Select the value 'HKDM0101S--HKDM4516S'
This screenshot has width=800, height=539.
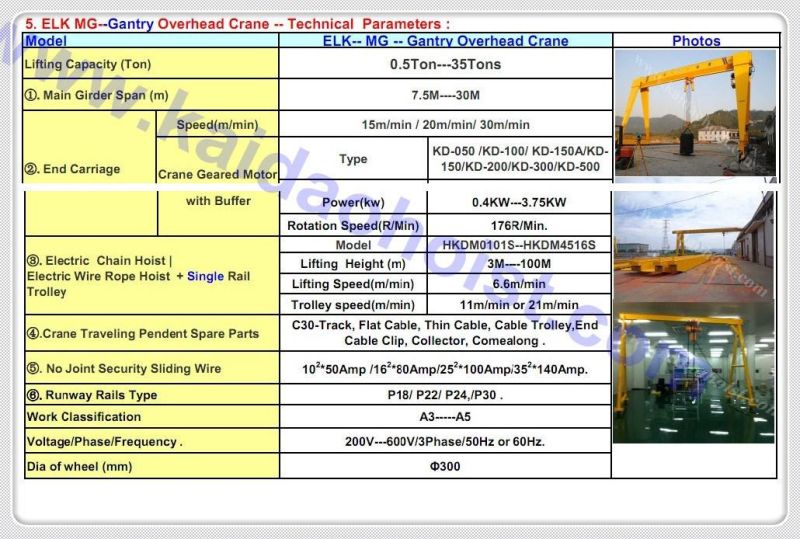point(519,245)
